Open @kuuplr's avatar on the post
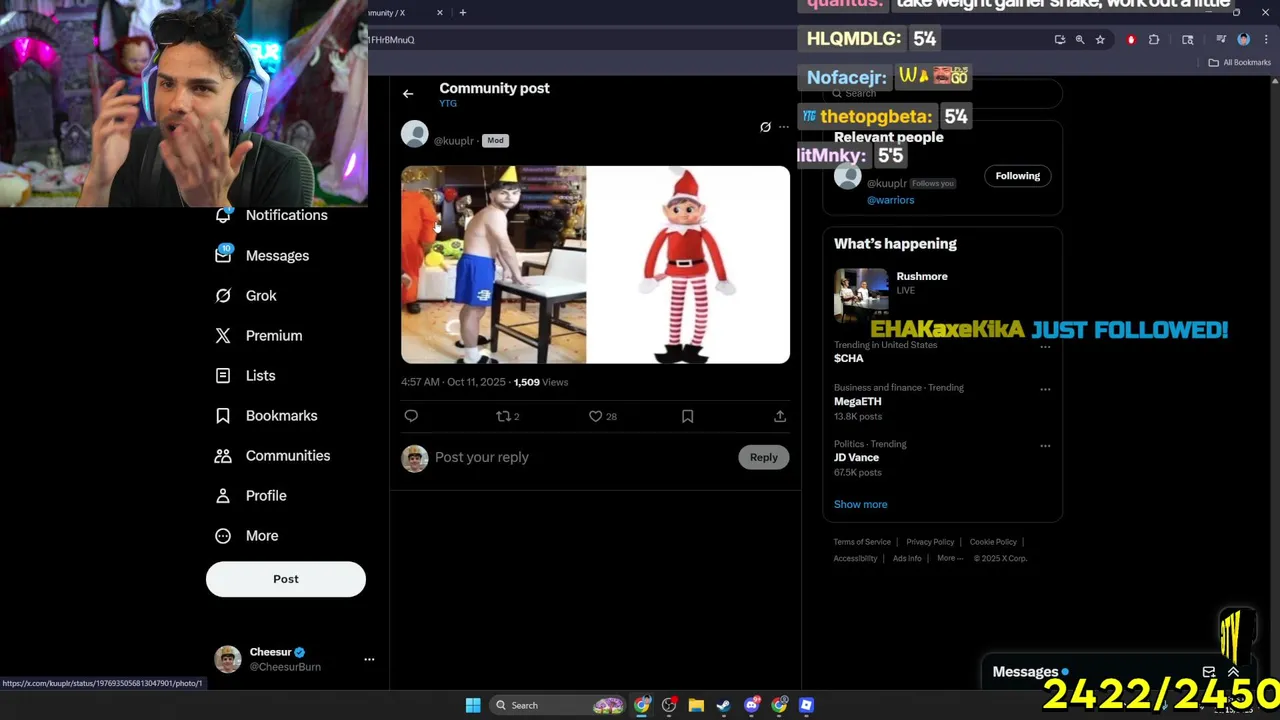Image resolution: width=1280 pixels, height=720 pixels. [x=415, y=134]
